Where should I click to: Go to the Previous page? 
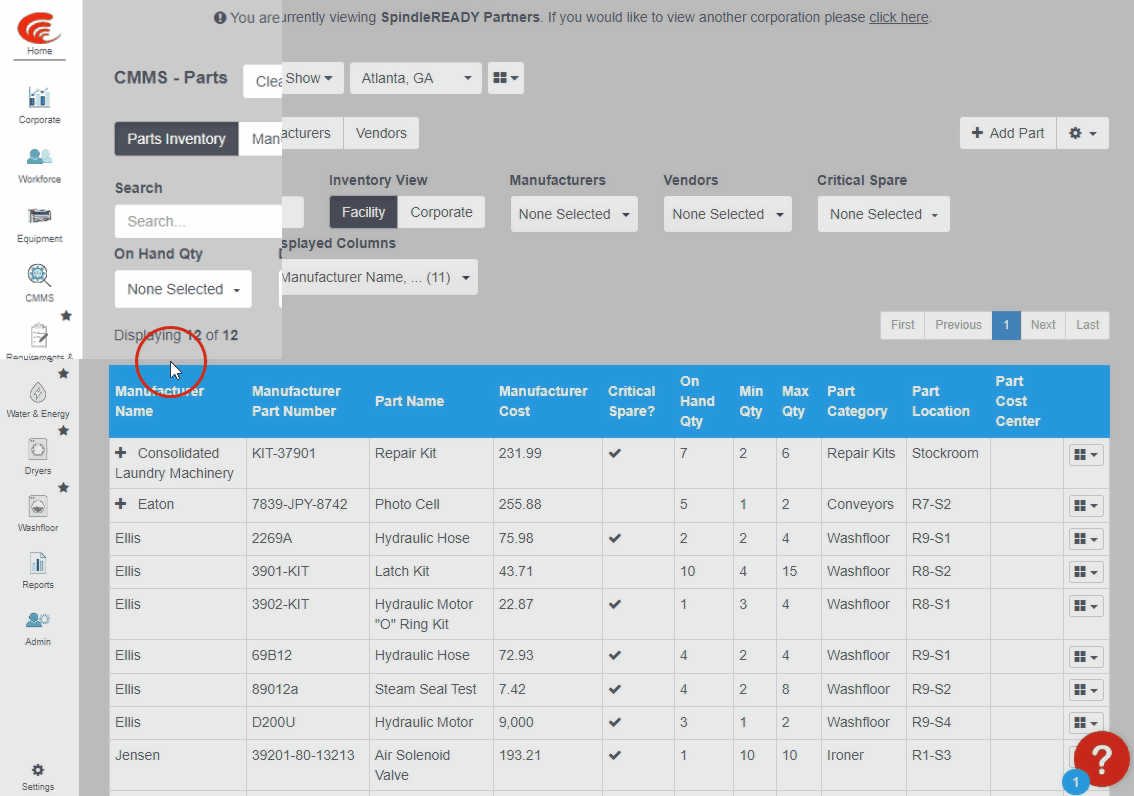pos(958,325)
